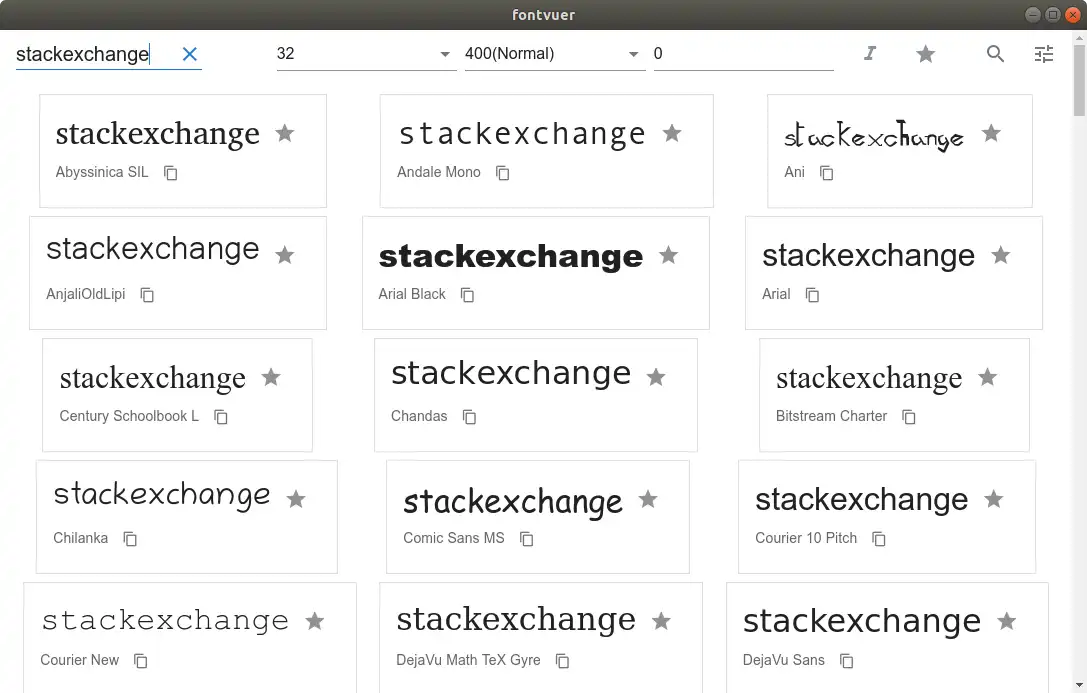Screen dimensions: 1087x693
Task: Copy the DejaVu Math TeX Gyre name
Action: coord(562,660)
